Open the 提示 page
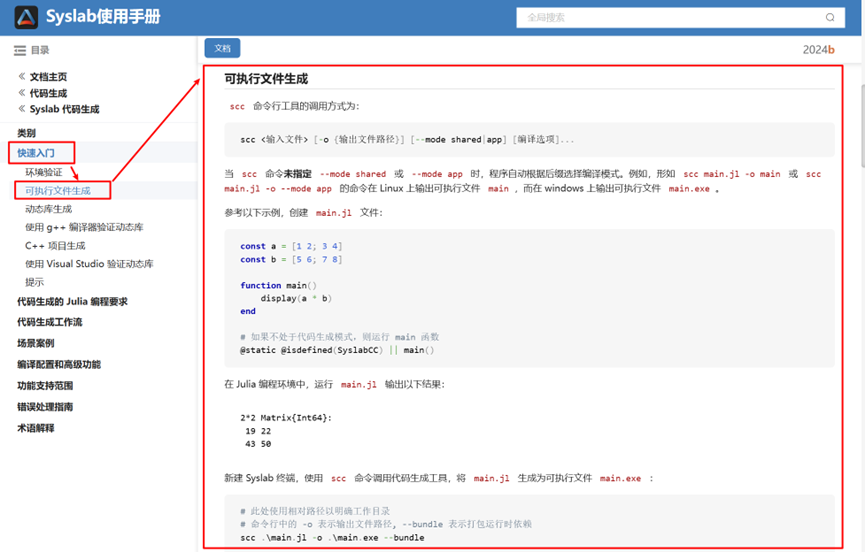The width and height of the screenshot is (865, 552). pos(34,282)
